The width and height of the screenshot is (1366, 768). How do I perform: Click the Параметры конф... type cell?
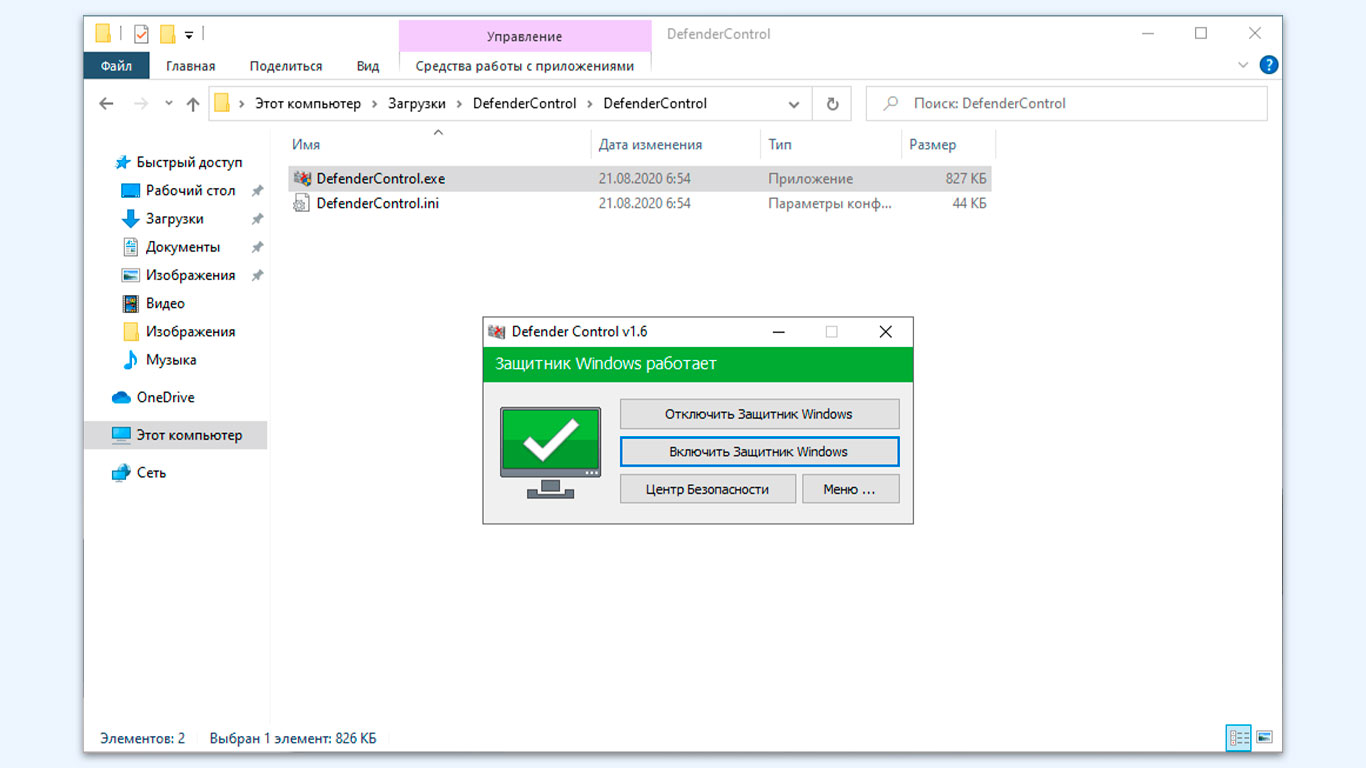830,203
